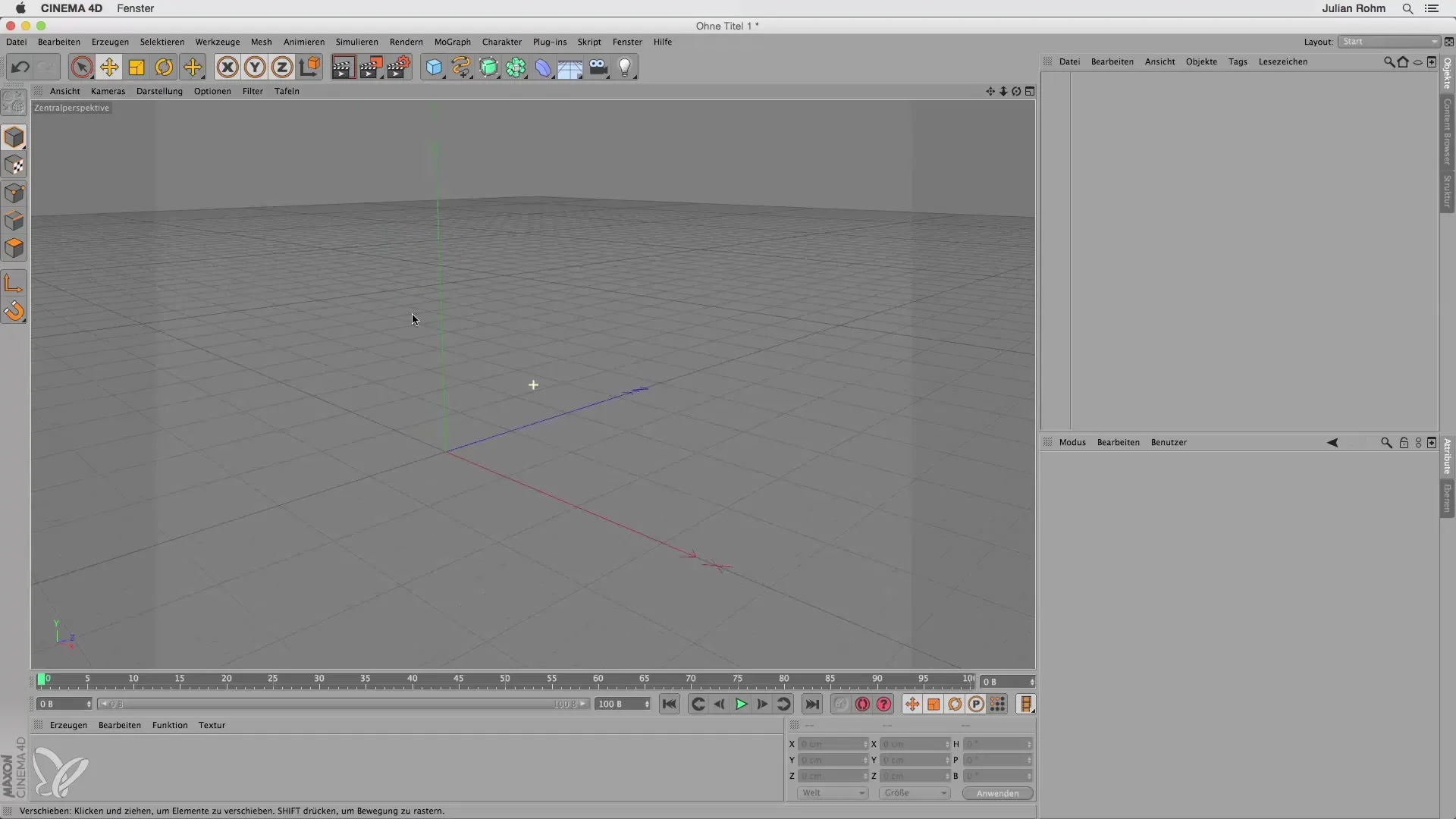Open the floor environment objects icon
This screenshot has width=1456, height=819.
[x=570, y=67]
